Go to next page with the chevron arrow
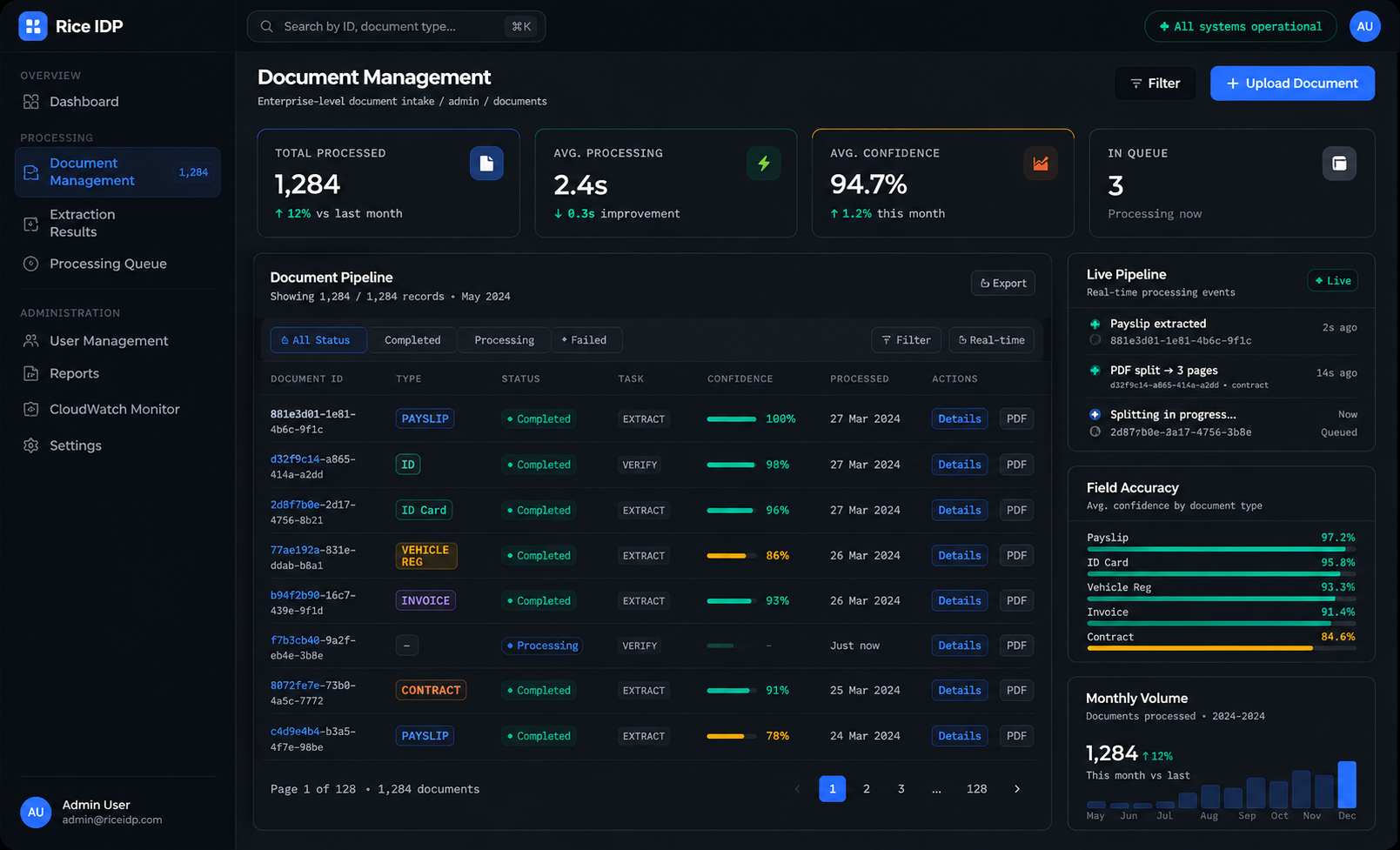The height and width of the screenshot is (850, 1400). coord(1016,789)
